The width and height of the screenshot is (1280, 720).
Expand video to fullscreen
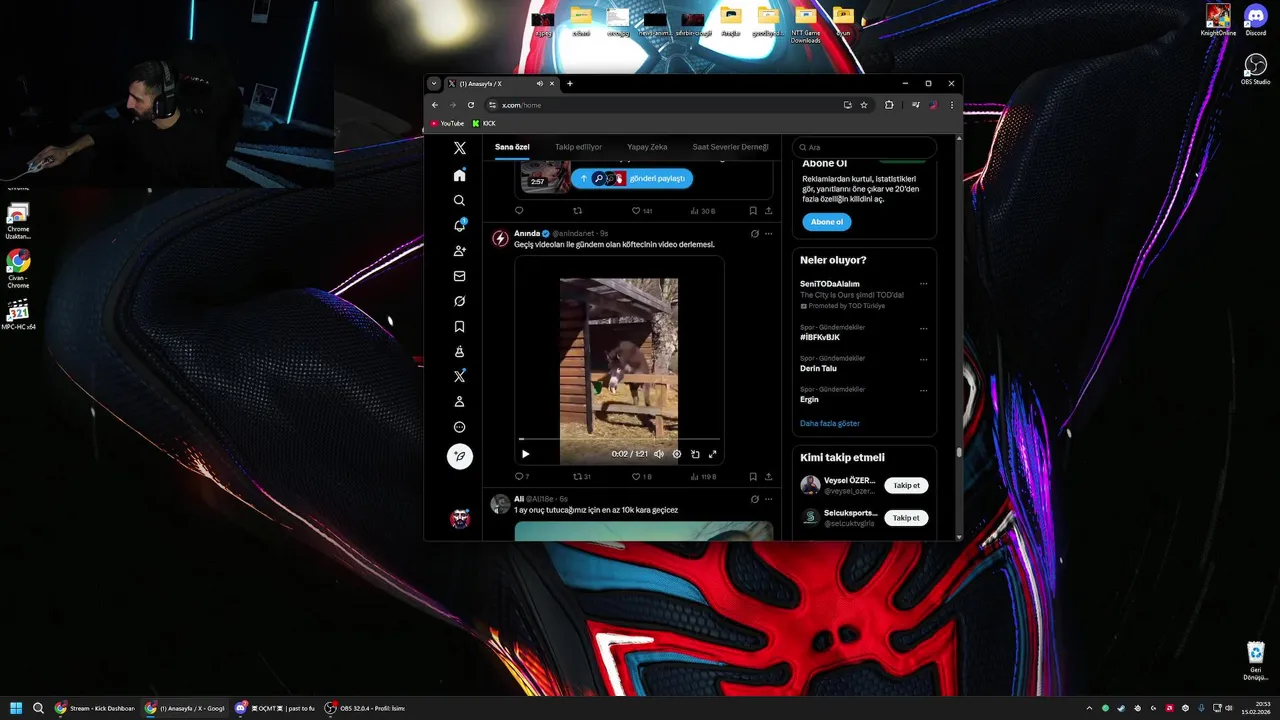[713, 454]
